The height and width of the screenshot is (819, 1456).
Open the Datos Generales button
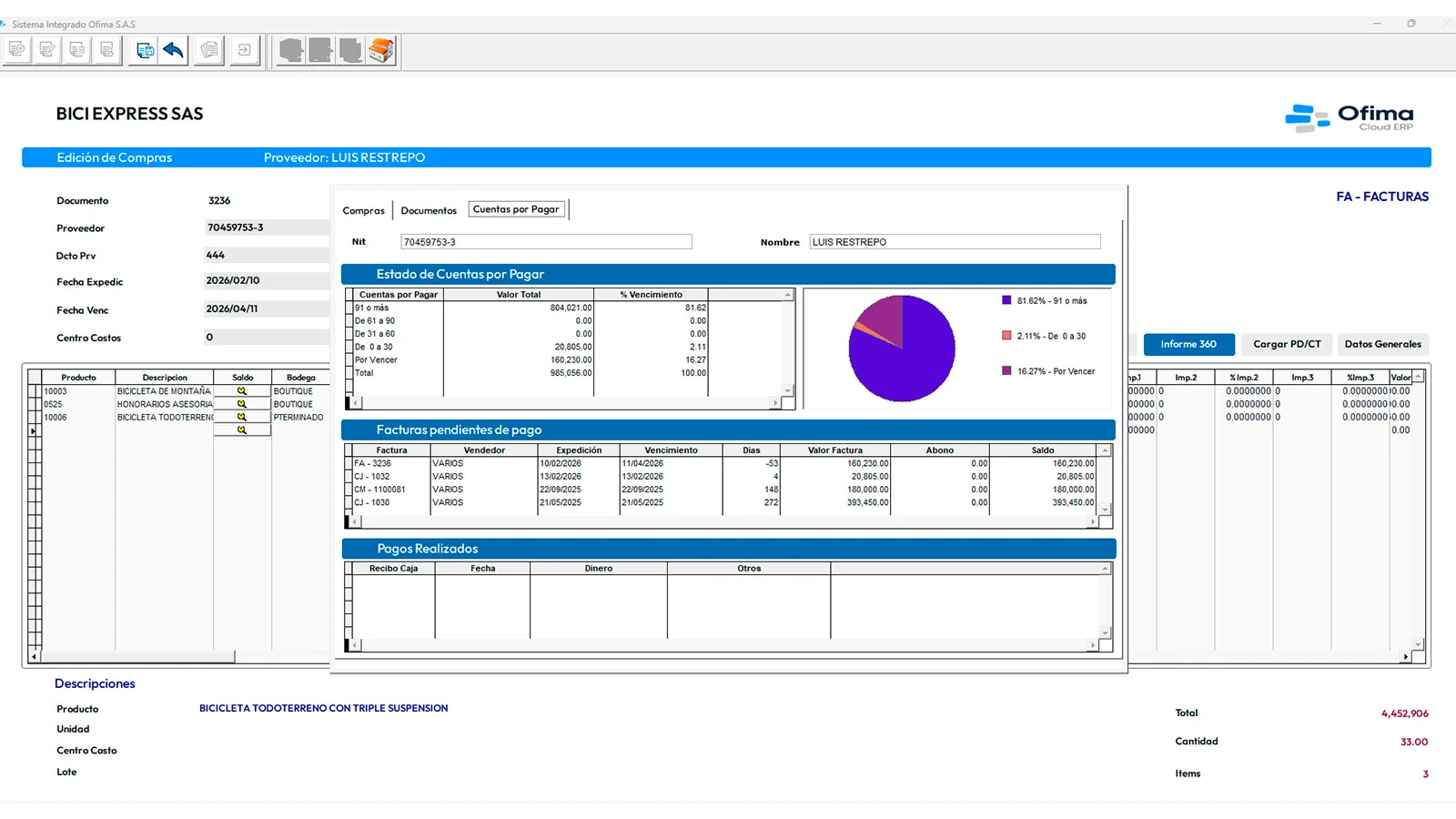(x=1382, y=344)
